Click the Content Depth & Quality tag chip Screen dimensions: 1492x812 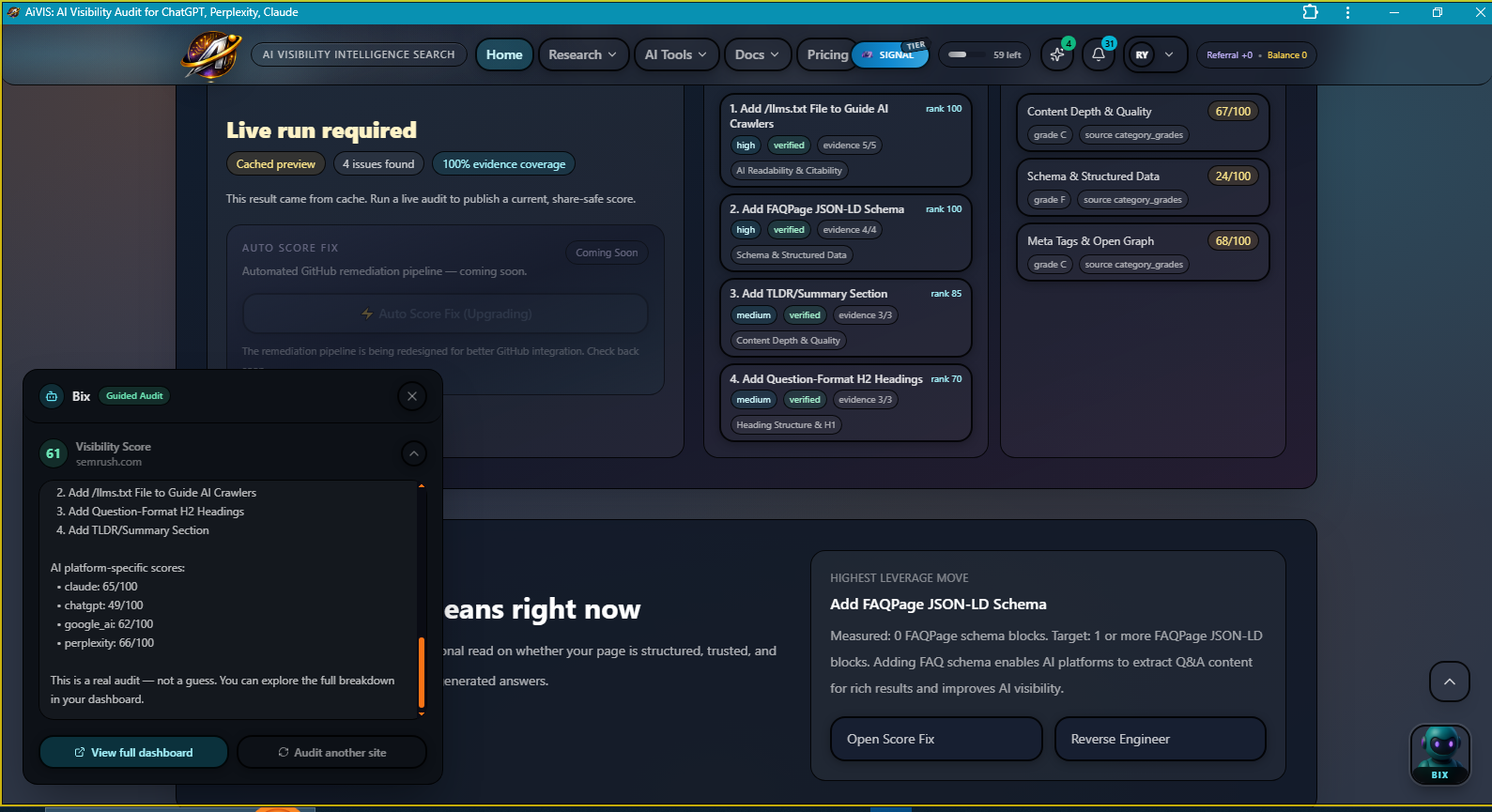click(788, 341)
